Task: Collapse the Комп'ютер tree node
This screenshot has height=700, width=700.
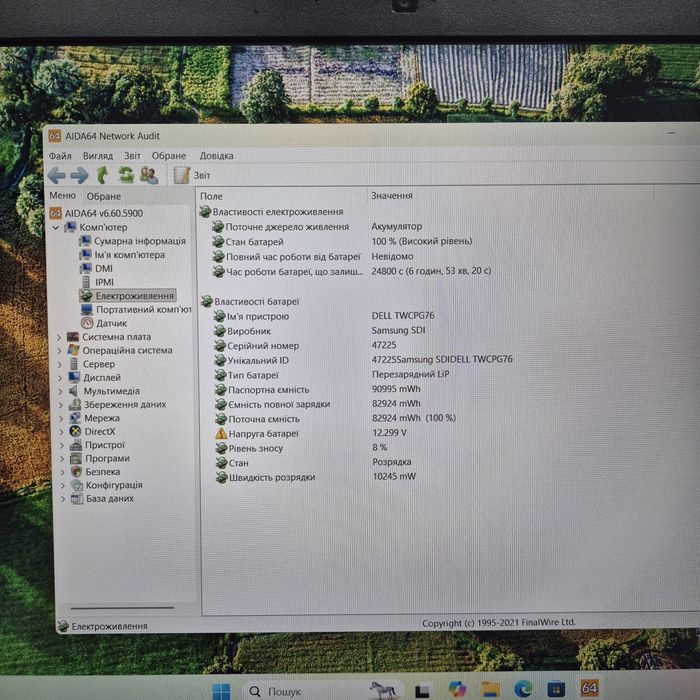Action: pyautogui.click(x=56, y=228)
